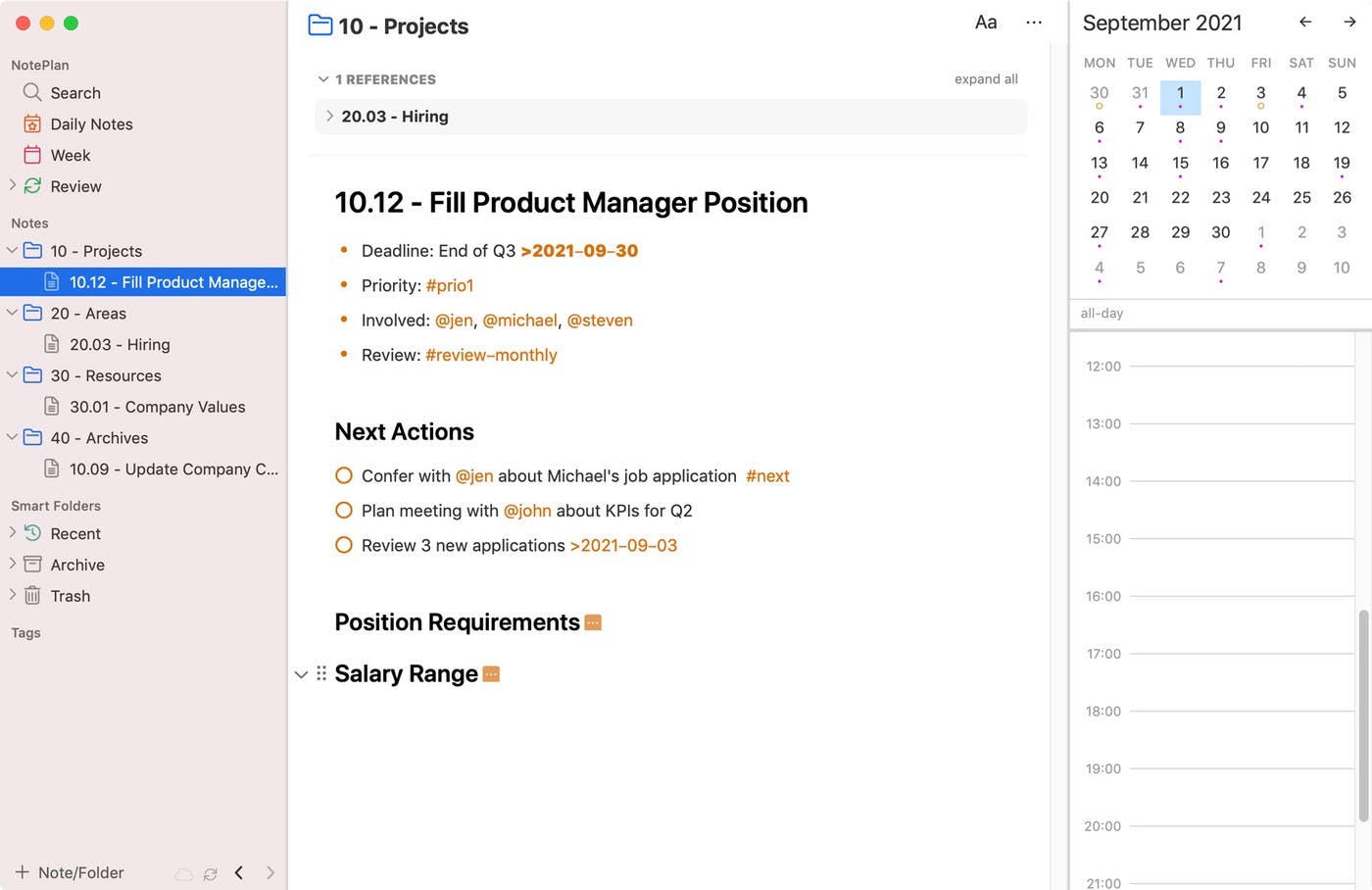Go to previous month with left arrow

click(1305, 22)
